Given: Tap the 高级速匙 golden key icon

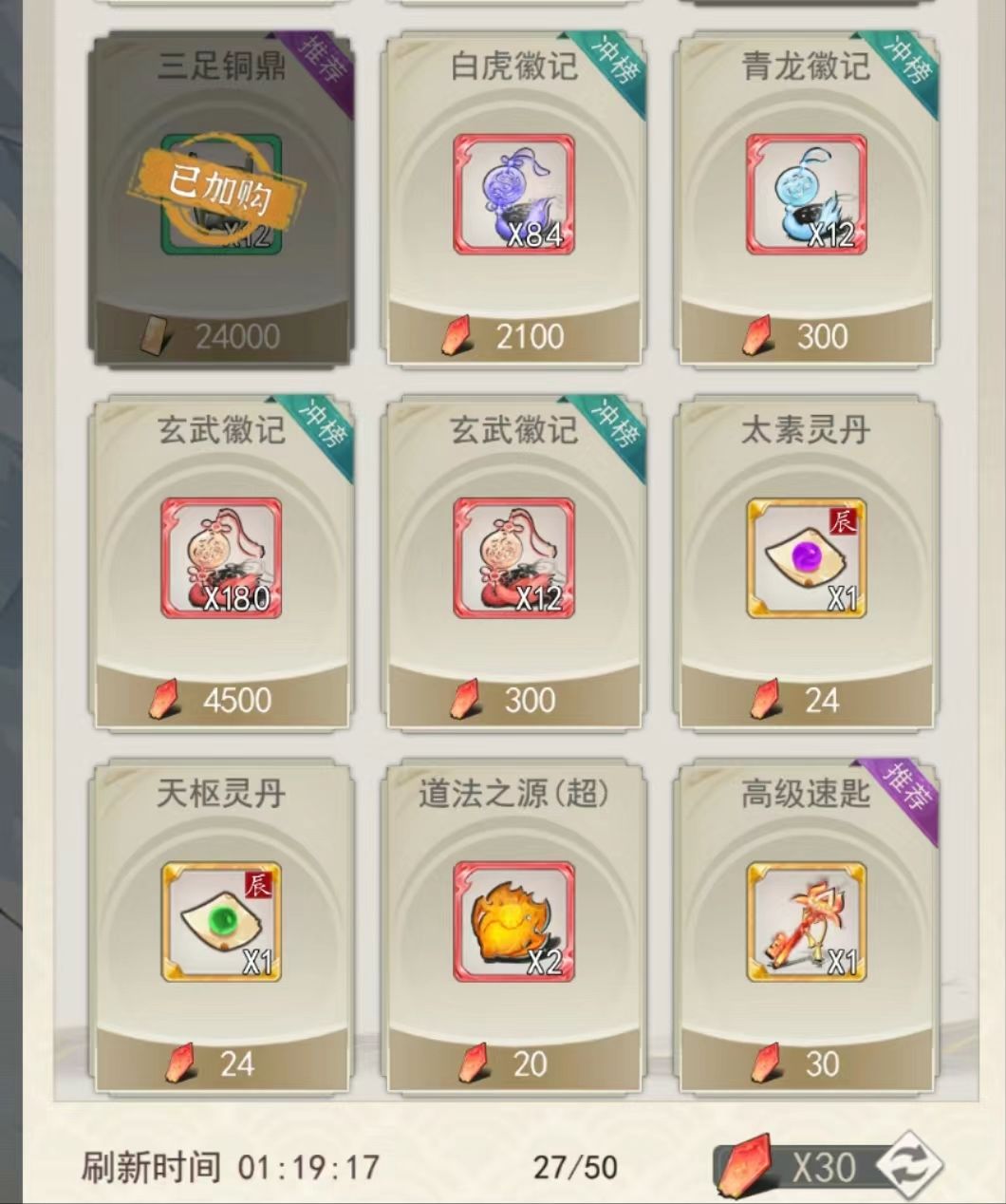Looking at the screenshot, I should pos(806,922).
